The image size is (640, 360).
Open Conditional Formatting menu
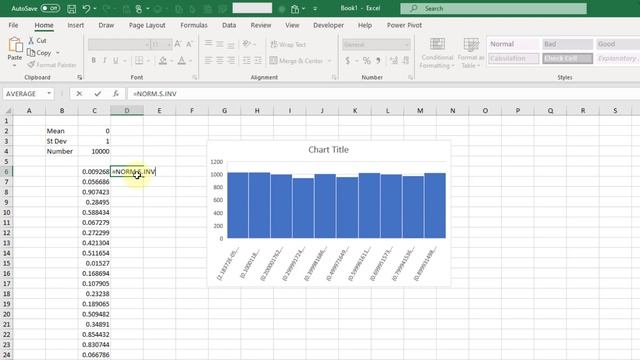[x=437, y=53]
